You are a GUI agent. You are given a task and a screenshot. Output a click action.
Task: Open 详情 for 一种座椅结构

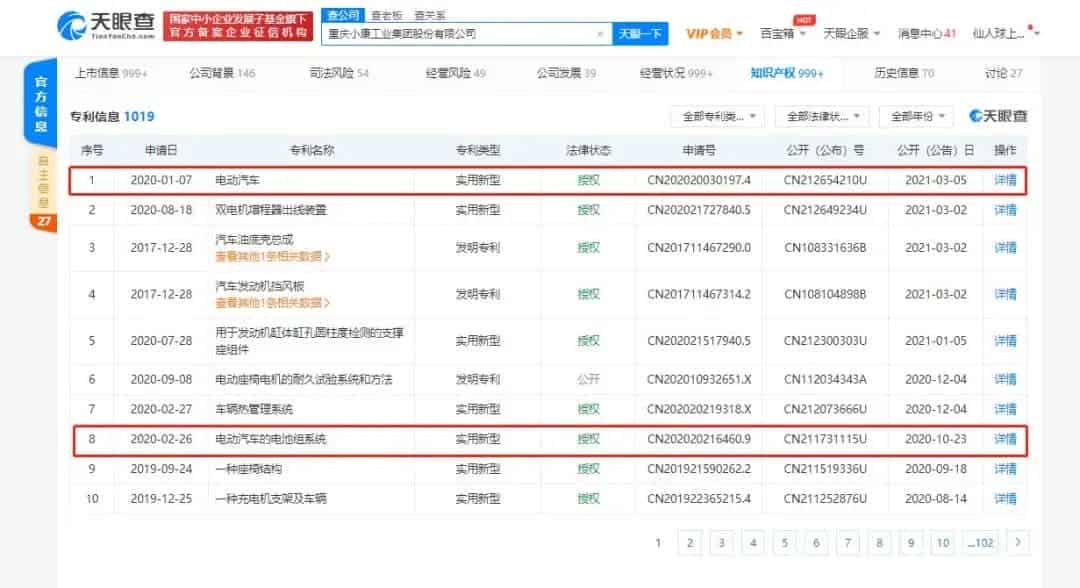pyautogui.click(x=1005, y=469)
